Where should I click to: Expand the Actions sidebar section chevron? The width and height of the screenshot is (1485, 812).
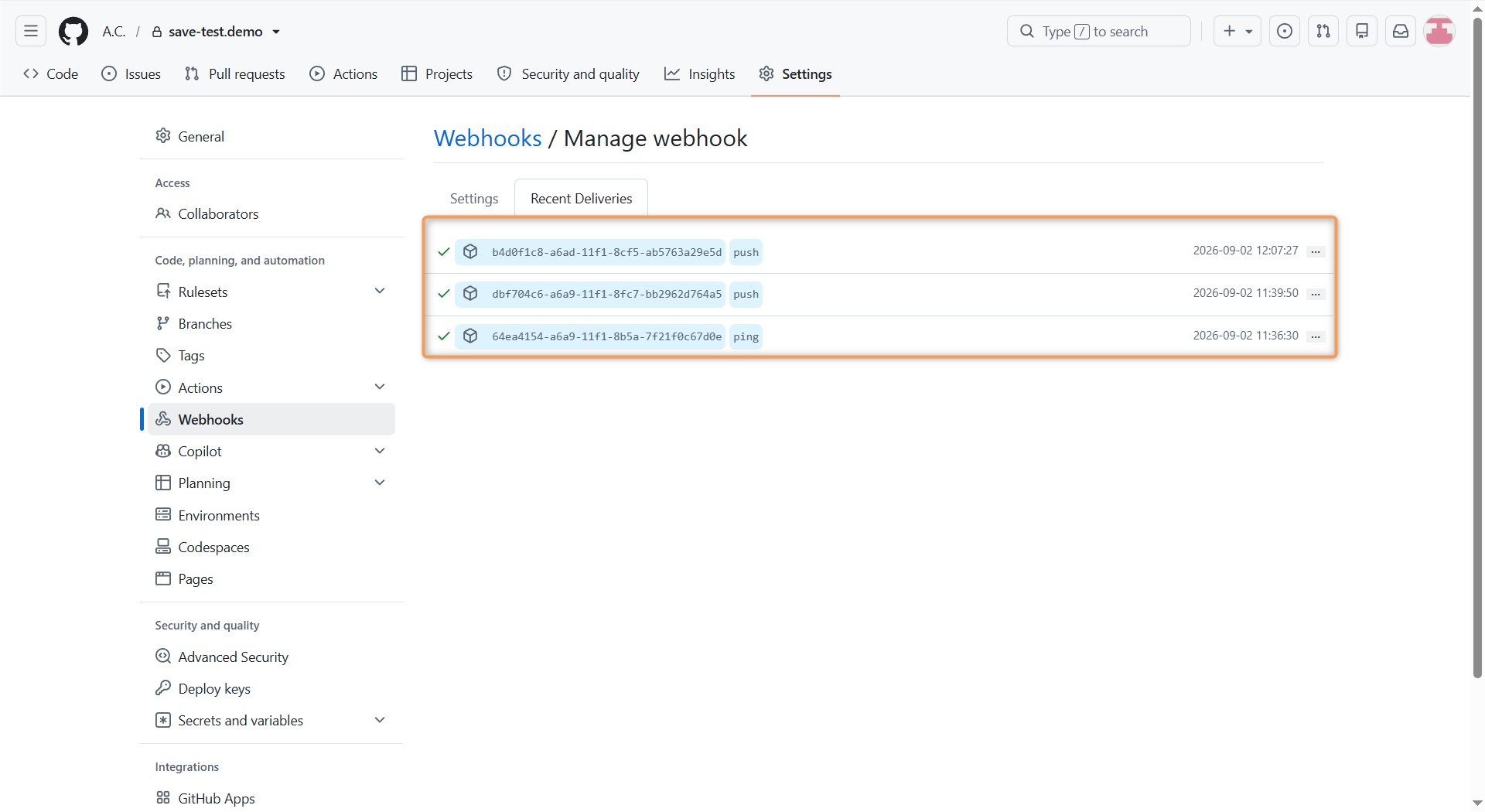(x=380, y=387)
